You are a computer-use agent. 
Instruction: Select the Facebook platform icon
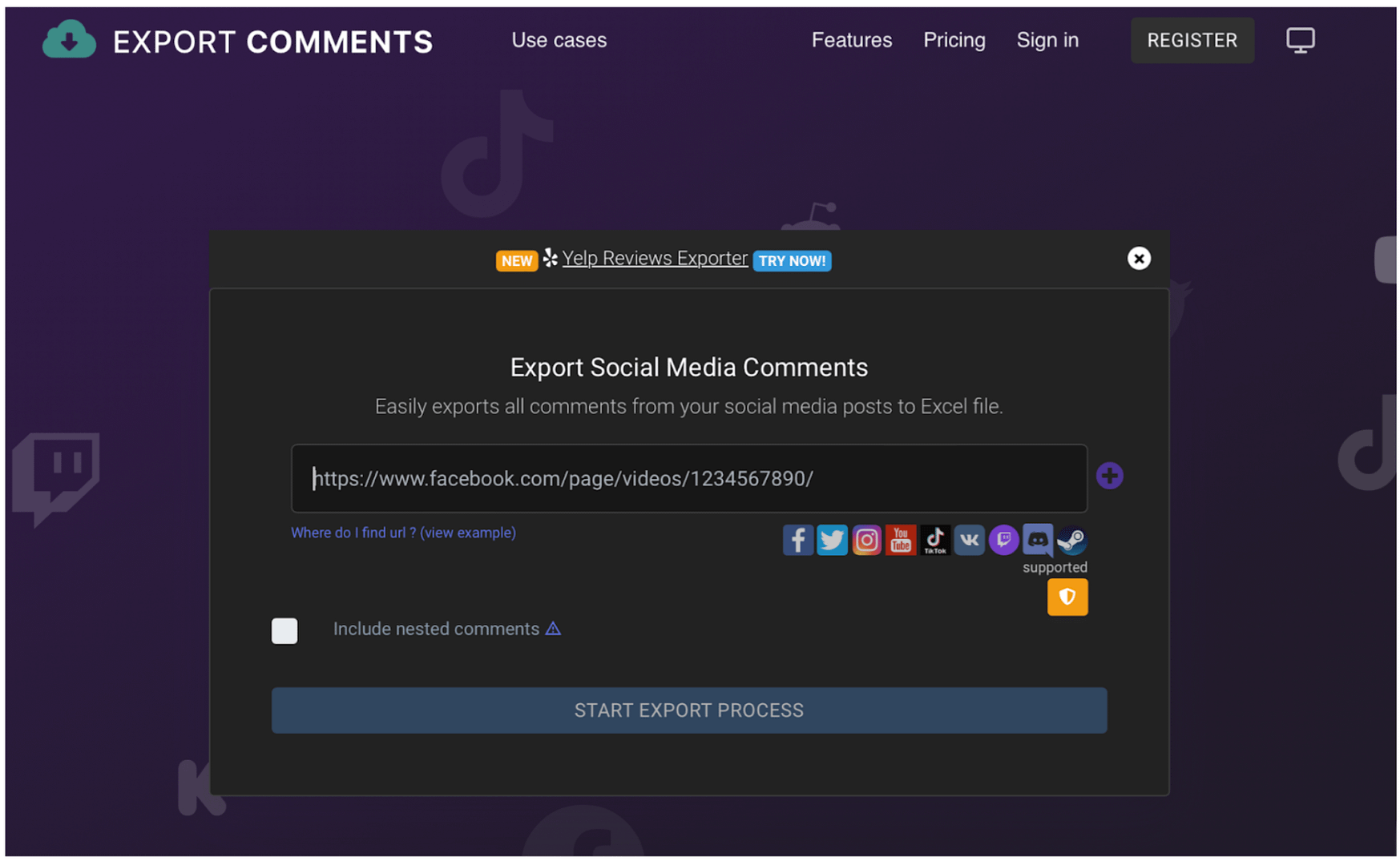pyautogui.click(x=797, y=540)
